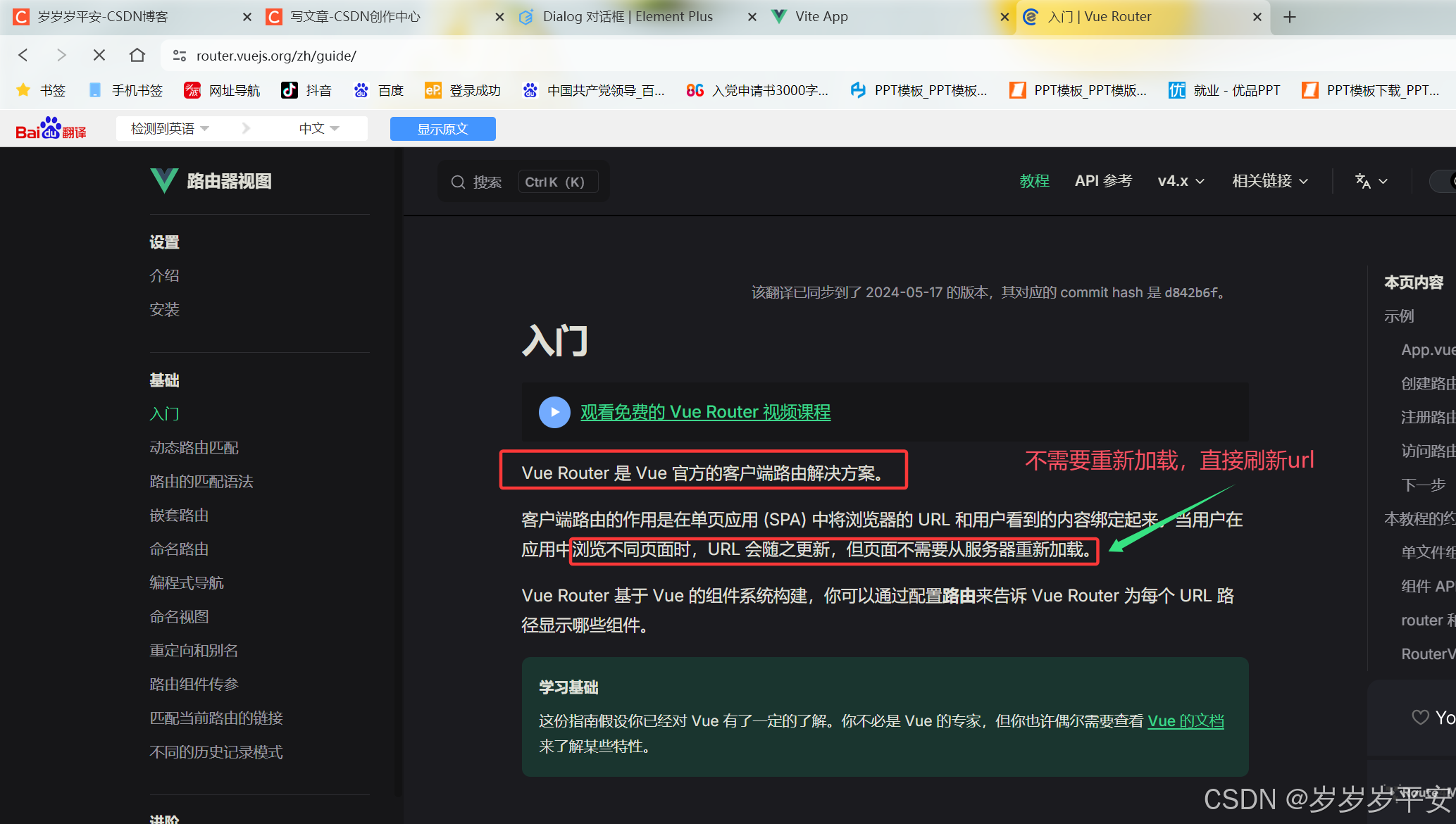This screenshot has height=824, width=1456.
Task: Open a new browser tab
Action: pos(1289,17)
